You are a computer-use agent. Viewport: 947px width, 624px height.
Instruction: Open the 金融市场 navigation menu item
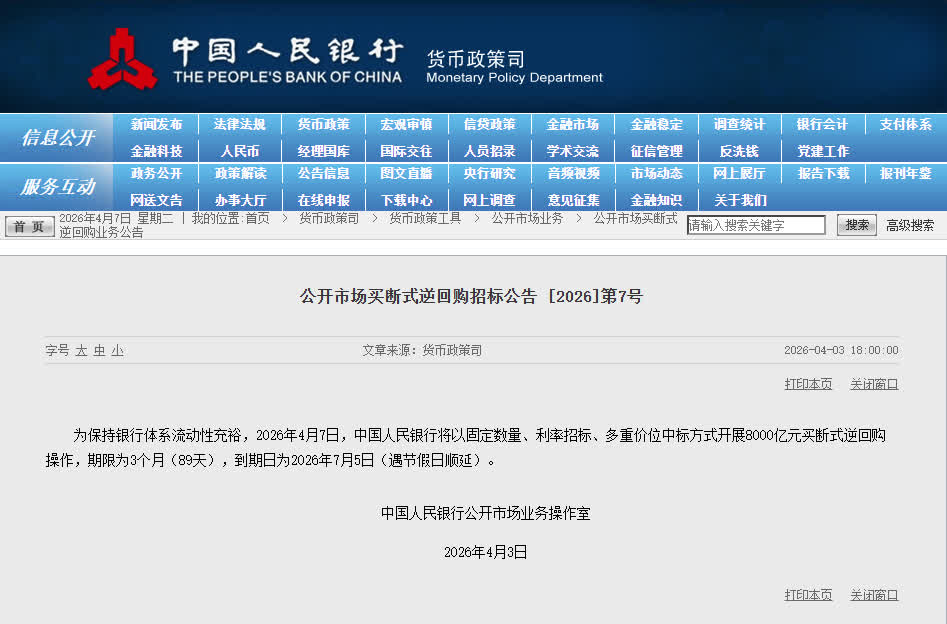572,124
